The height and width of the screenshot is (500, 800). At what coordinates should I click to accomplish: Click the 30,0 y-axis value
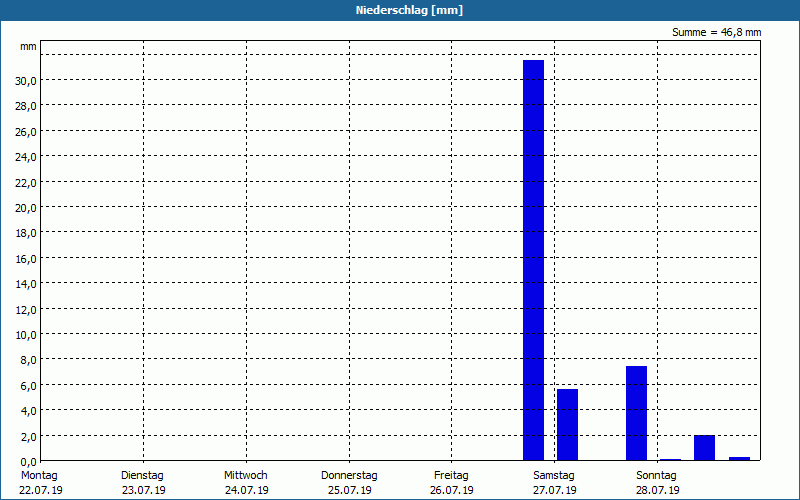[26, 81]
